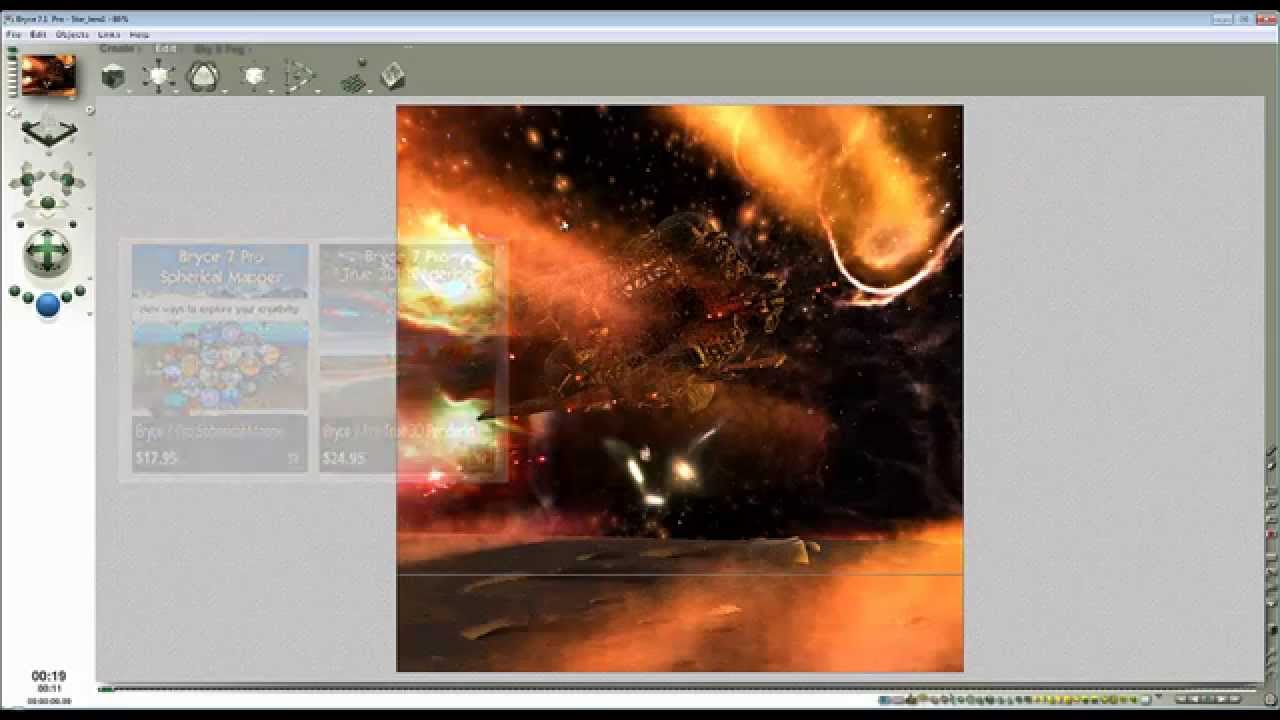This screenshot has height=720, width=1280.
Task: Click the left camera cross control
Action: click(x=27, y=180)
